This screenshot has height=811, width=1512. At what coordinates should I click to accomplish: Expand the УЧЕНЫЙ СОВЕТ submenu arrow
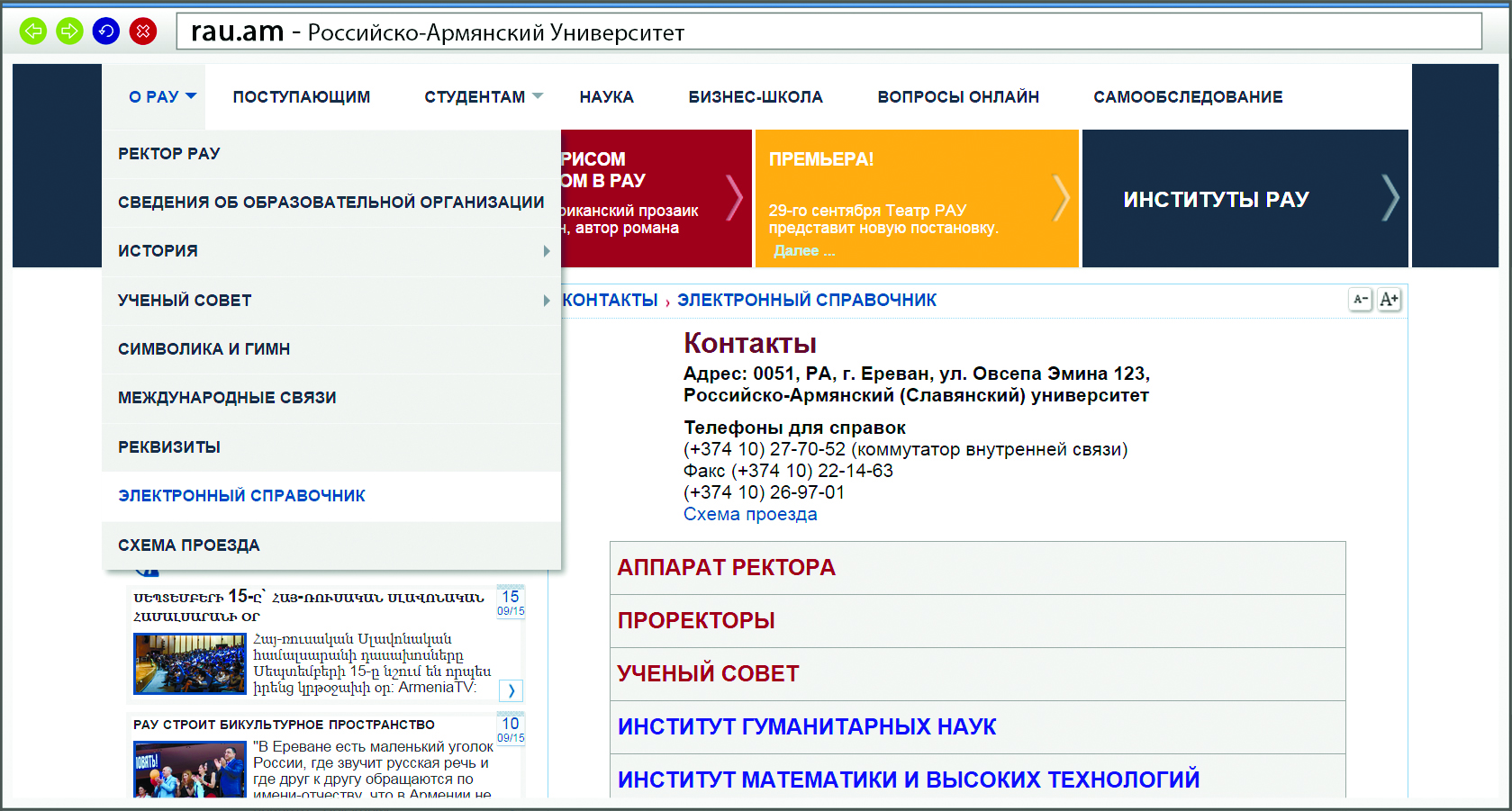tap(547, 301)
